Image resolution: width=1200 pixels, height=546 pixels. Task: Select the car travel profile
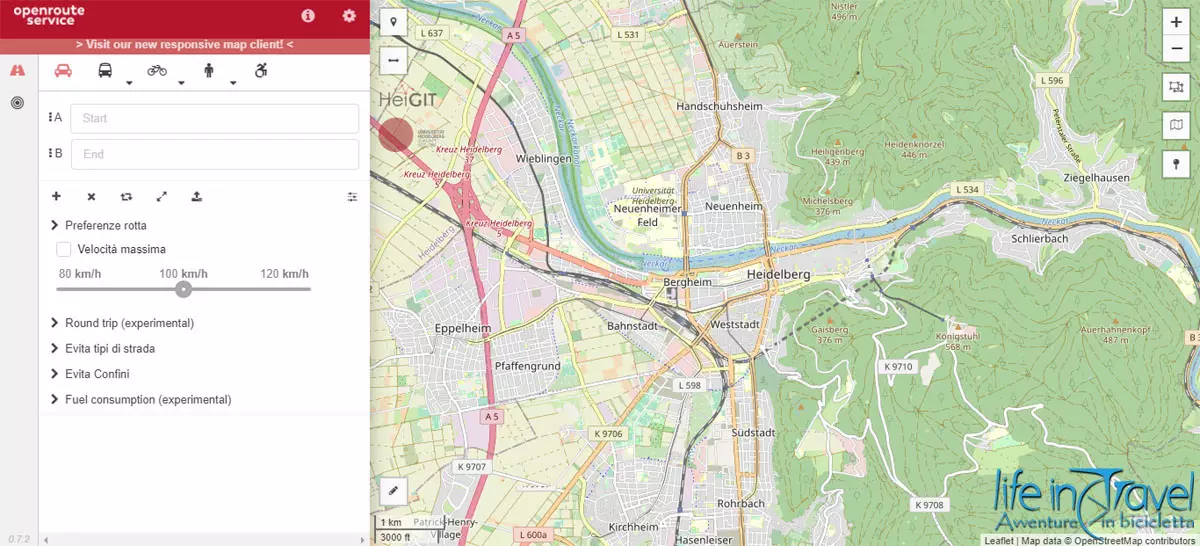coord(63,71)
